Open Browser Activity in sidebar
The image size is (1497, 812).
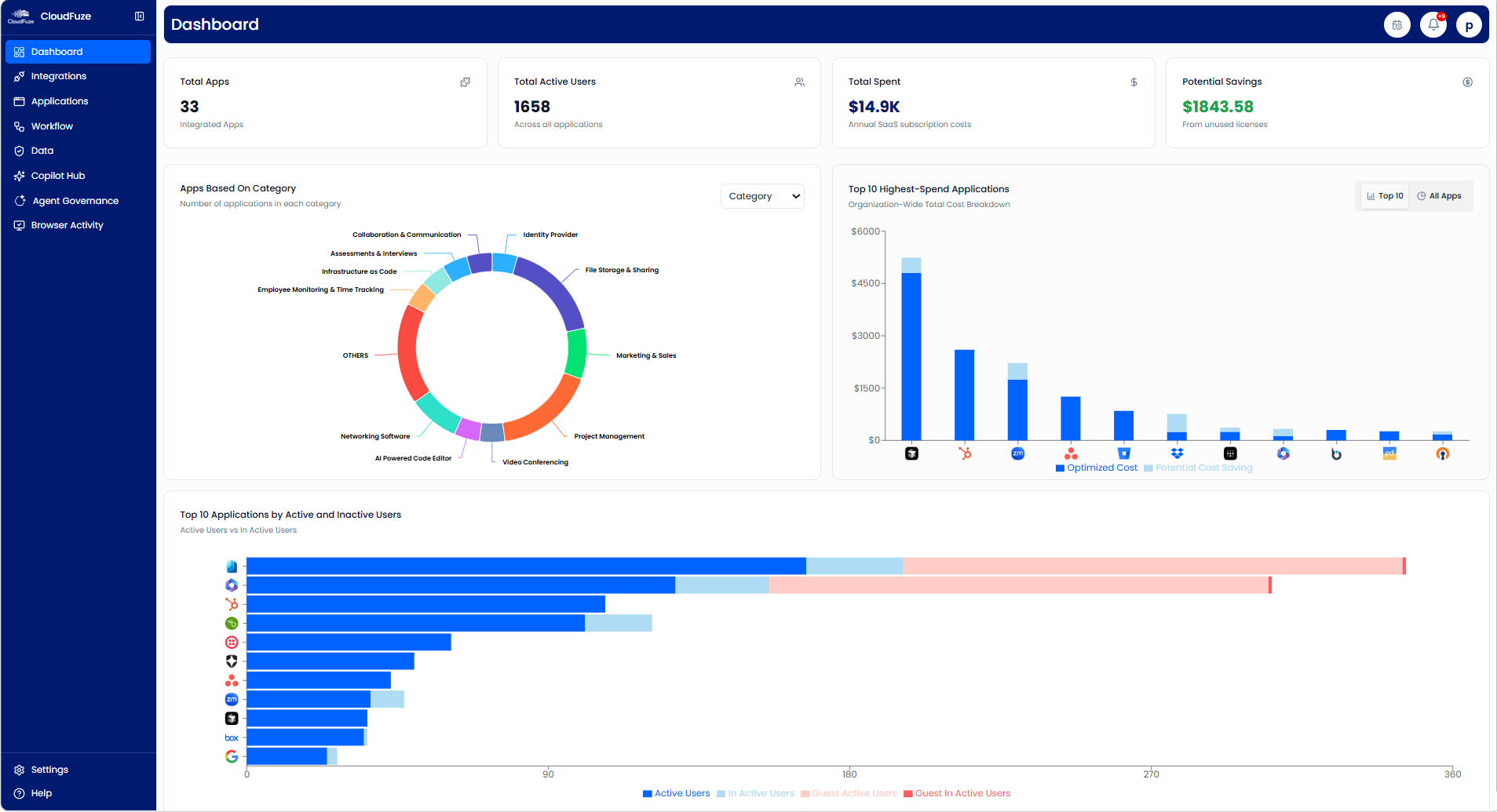78,225
